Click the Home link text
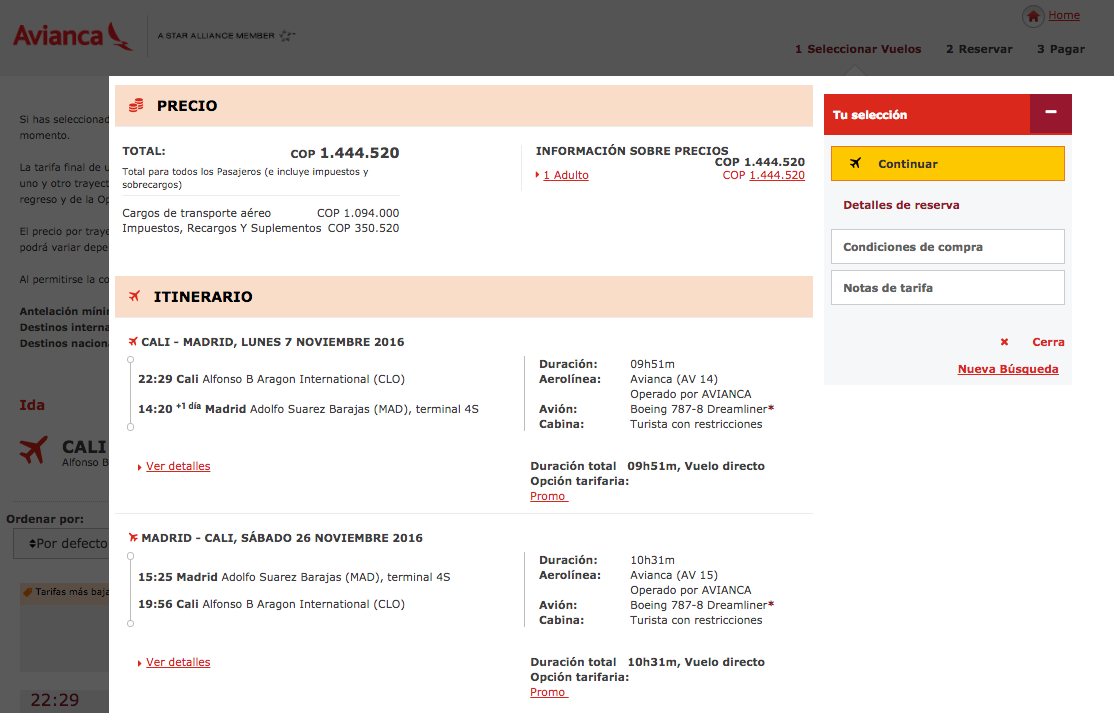 coord(1064,15)
